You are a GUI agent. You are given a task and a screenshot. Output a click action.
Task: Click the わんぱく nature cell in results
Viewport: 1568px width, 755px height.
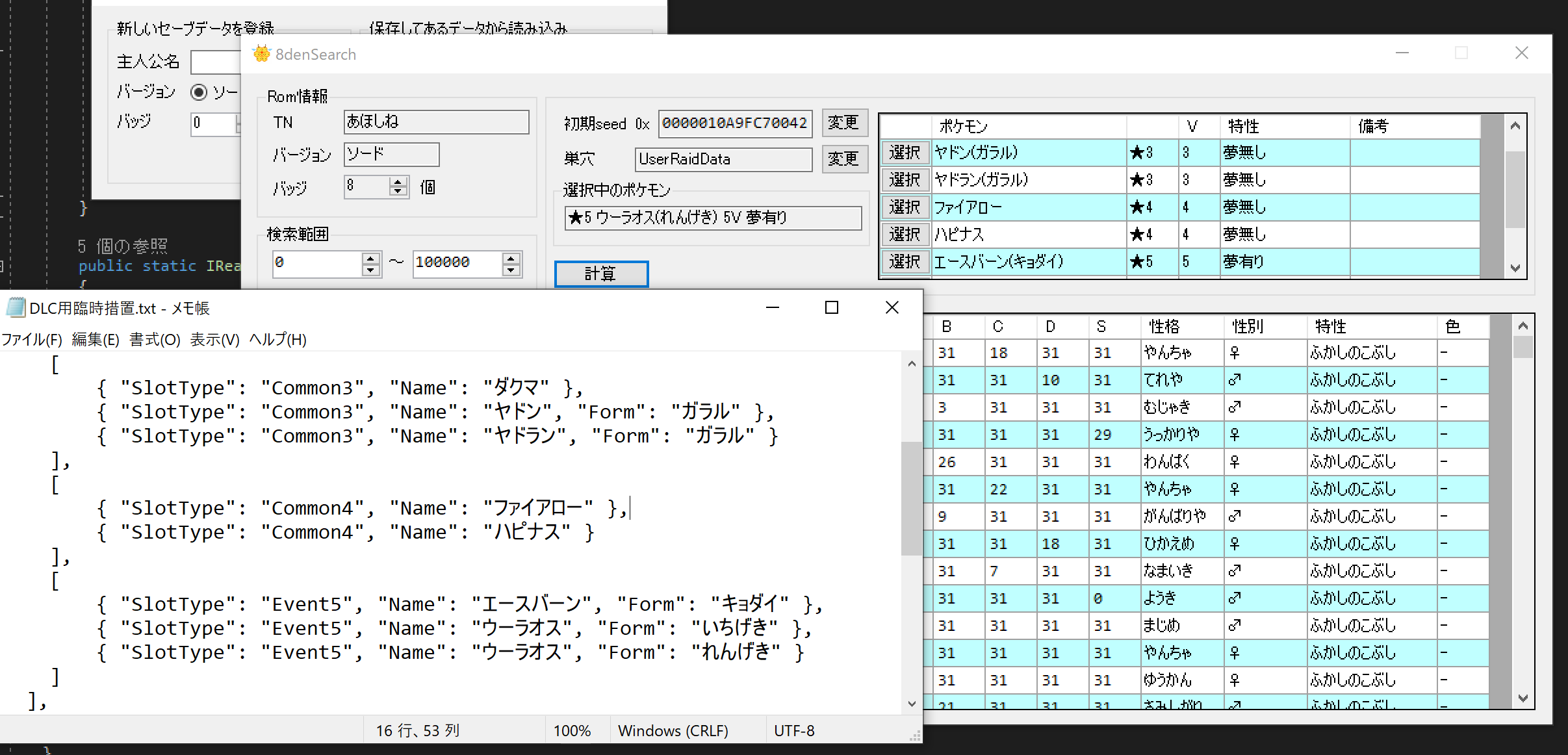tap(1182, 462)
